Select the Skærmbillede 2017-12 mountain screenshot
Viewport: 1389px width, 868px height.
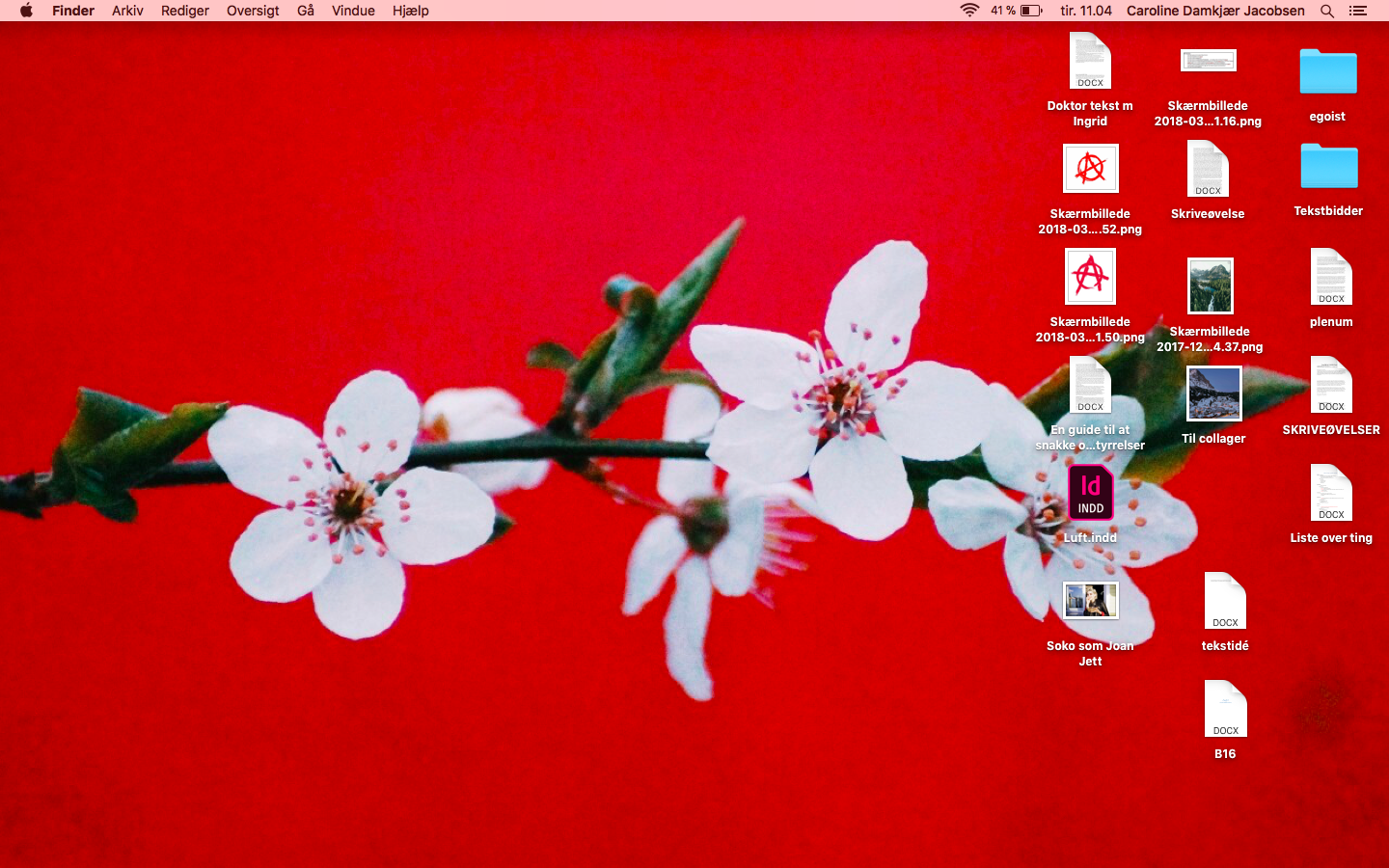pyautogui.click(x=1210, y=286)
